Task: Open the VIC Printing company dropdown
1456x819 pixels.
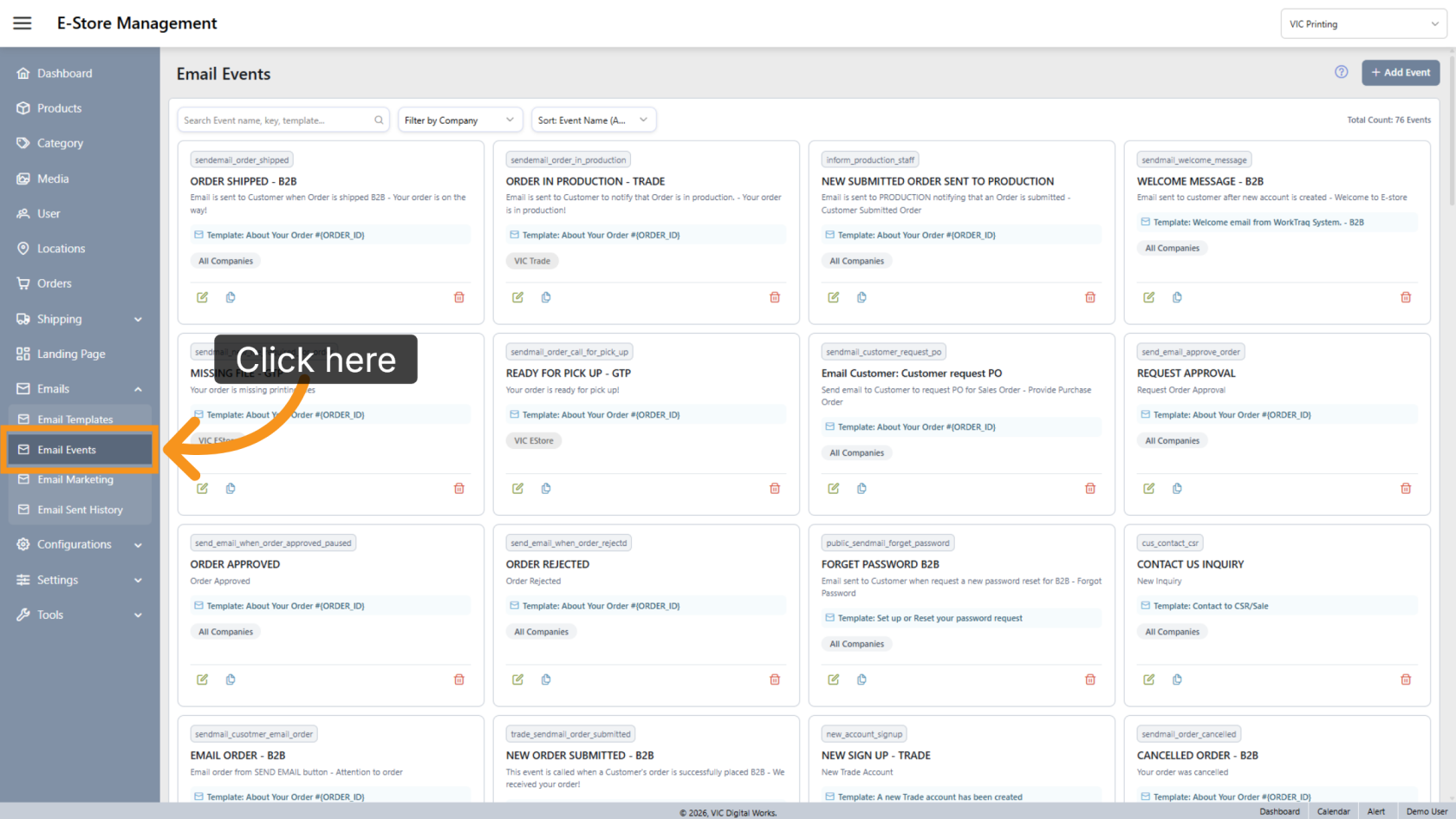Action: 1363,24
